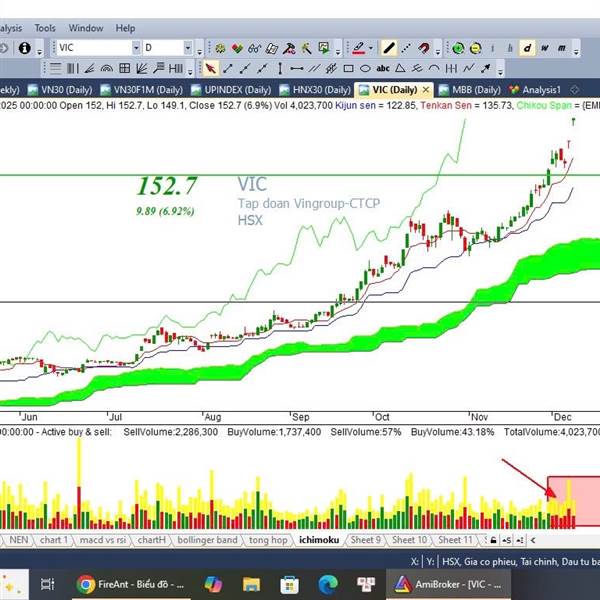Image resolution: width=600 pixels, height=600 pixels.
Task: Click the info circle icon
Action: coord(24,48)
